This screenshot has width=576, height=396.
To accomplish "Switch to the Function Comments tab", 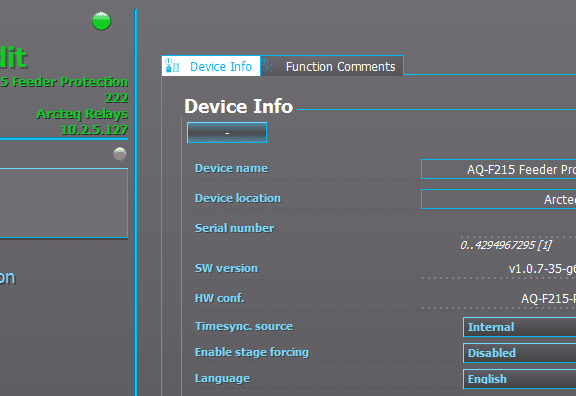I will (x=332, y=66).
